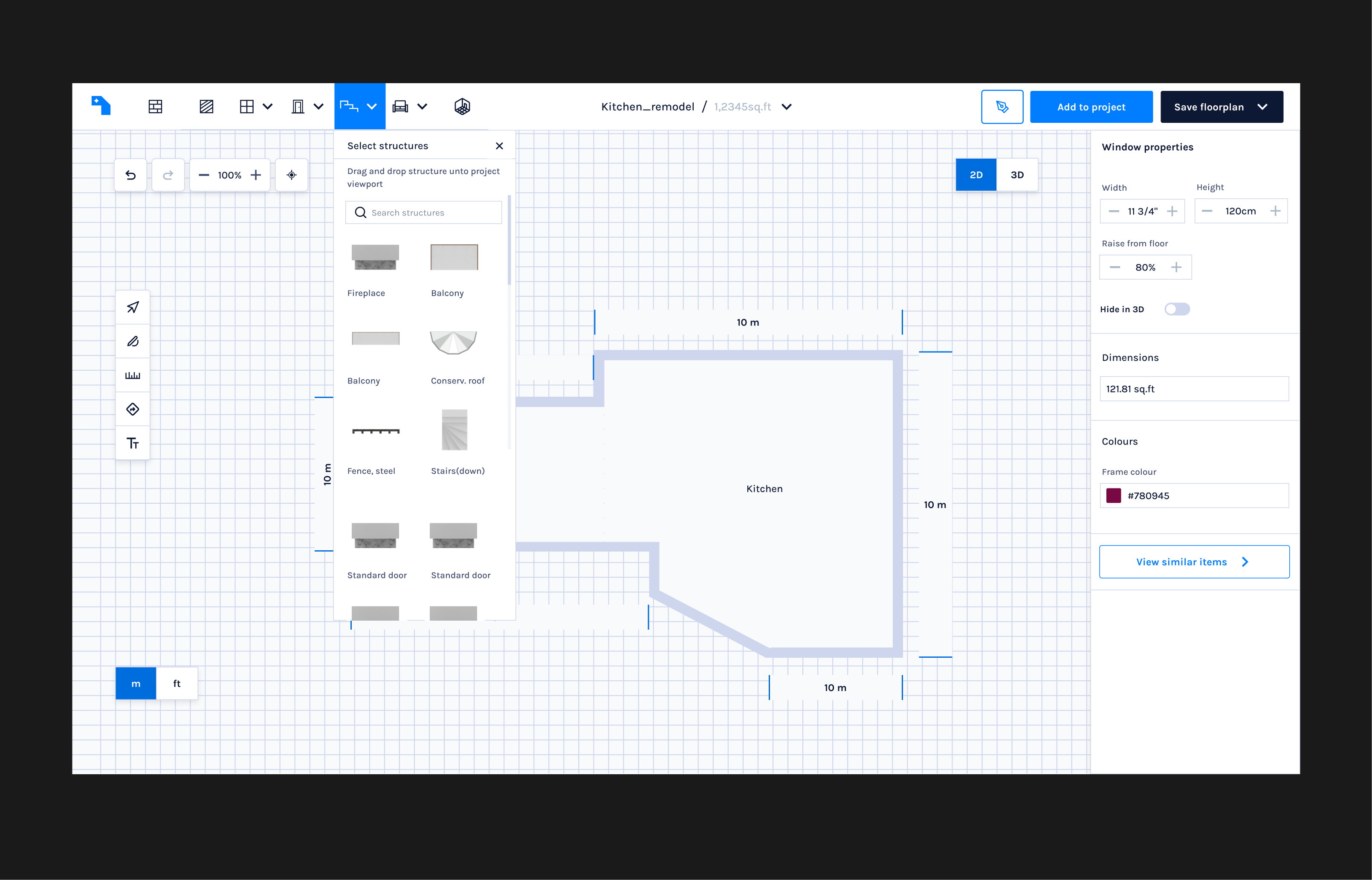Image resolution: width=1372 pixels, height=880 pixels.
Task: Click the hatched floor pattern icon
Action: click(x=206, y=106)
